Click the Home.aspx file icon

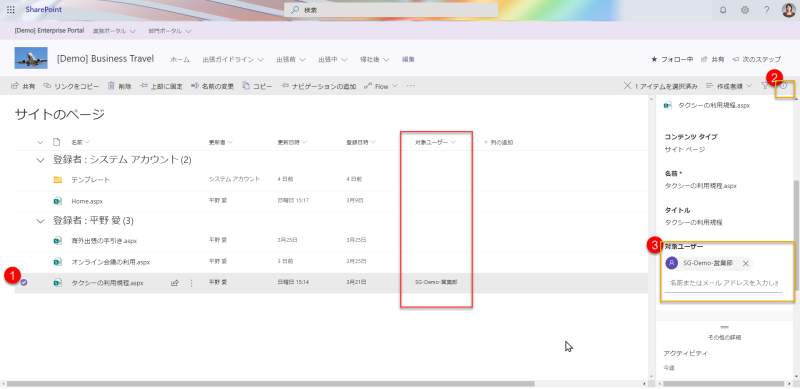click(x=58, y=201)
